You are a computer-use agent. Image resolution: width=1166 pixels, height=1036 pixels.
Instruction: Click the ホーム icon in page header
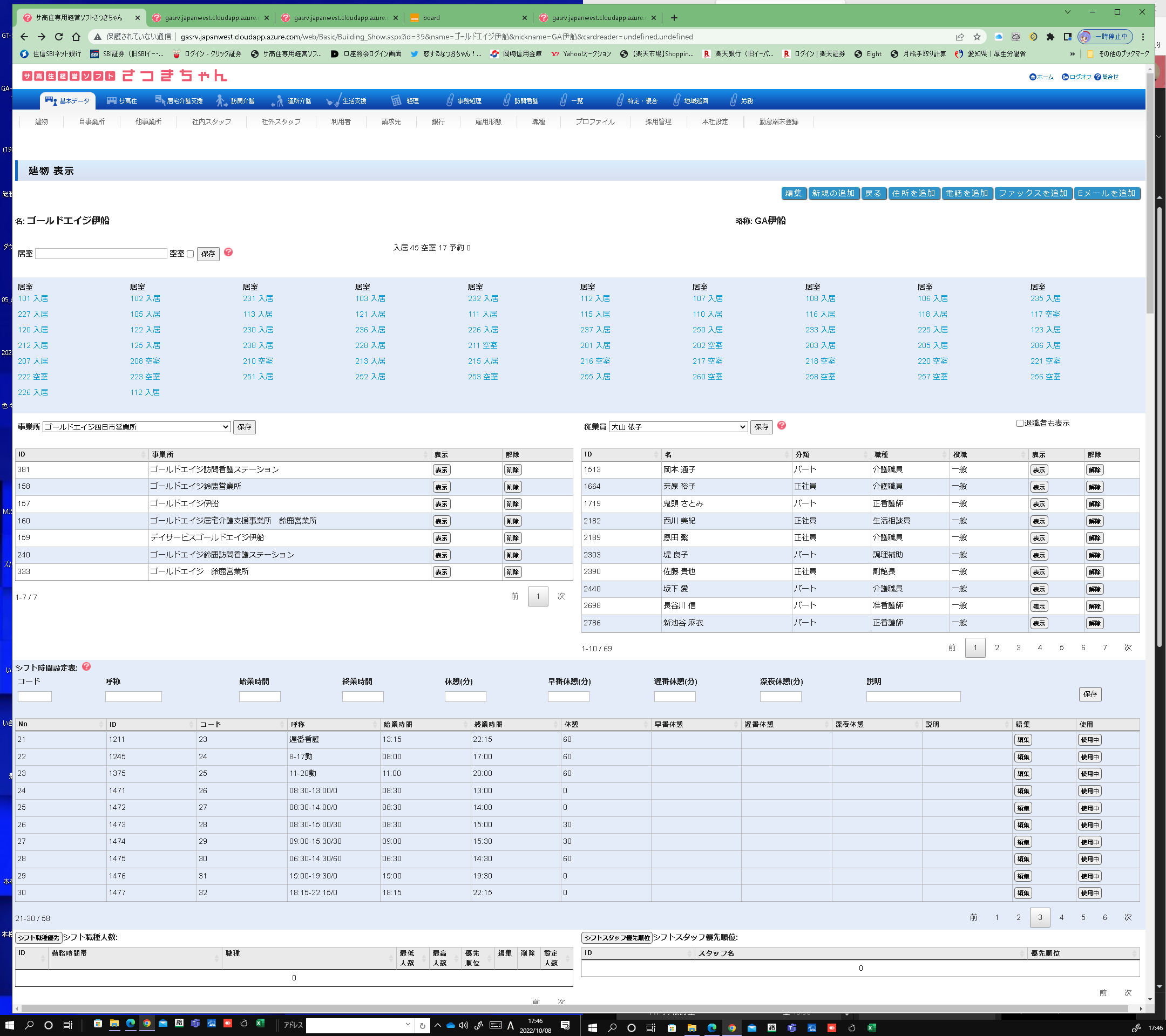pyautogui.click(x=1033, y=77)
